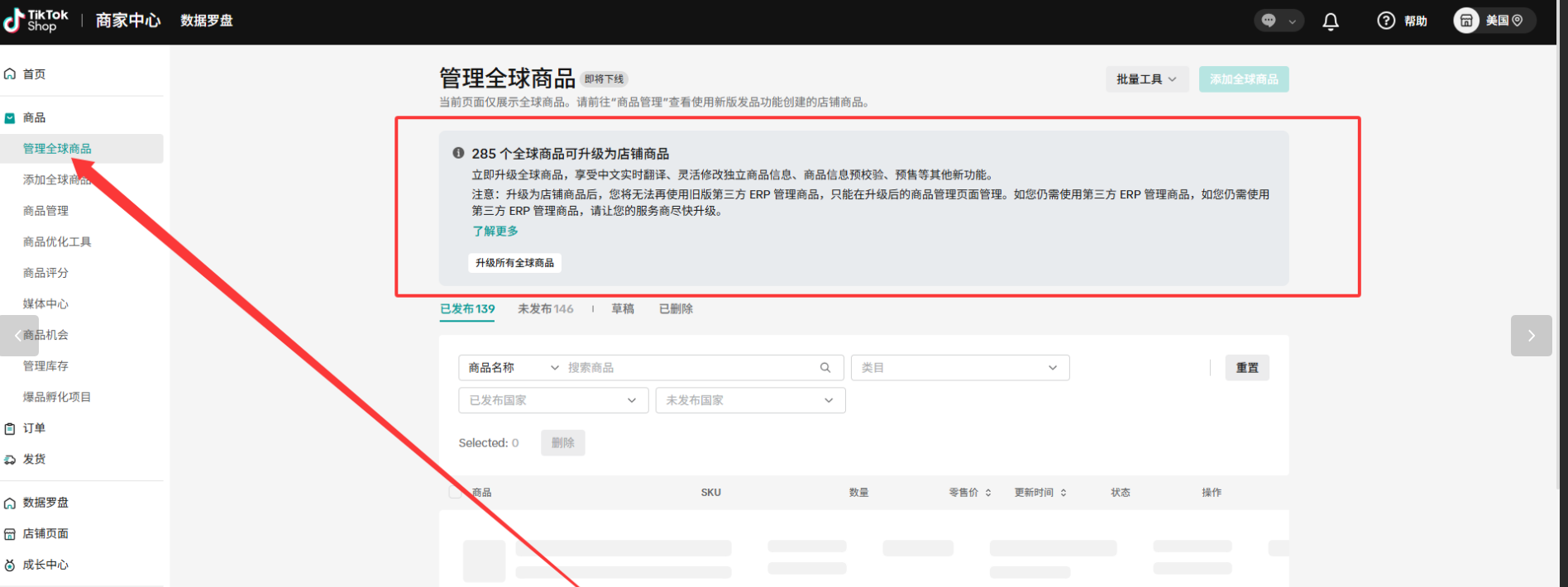Tick the select-all checkbox in table header

455,492
